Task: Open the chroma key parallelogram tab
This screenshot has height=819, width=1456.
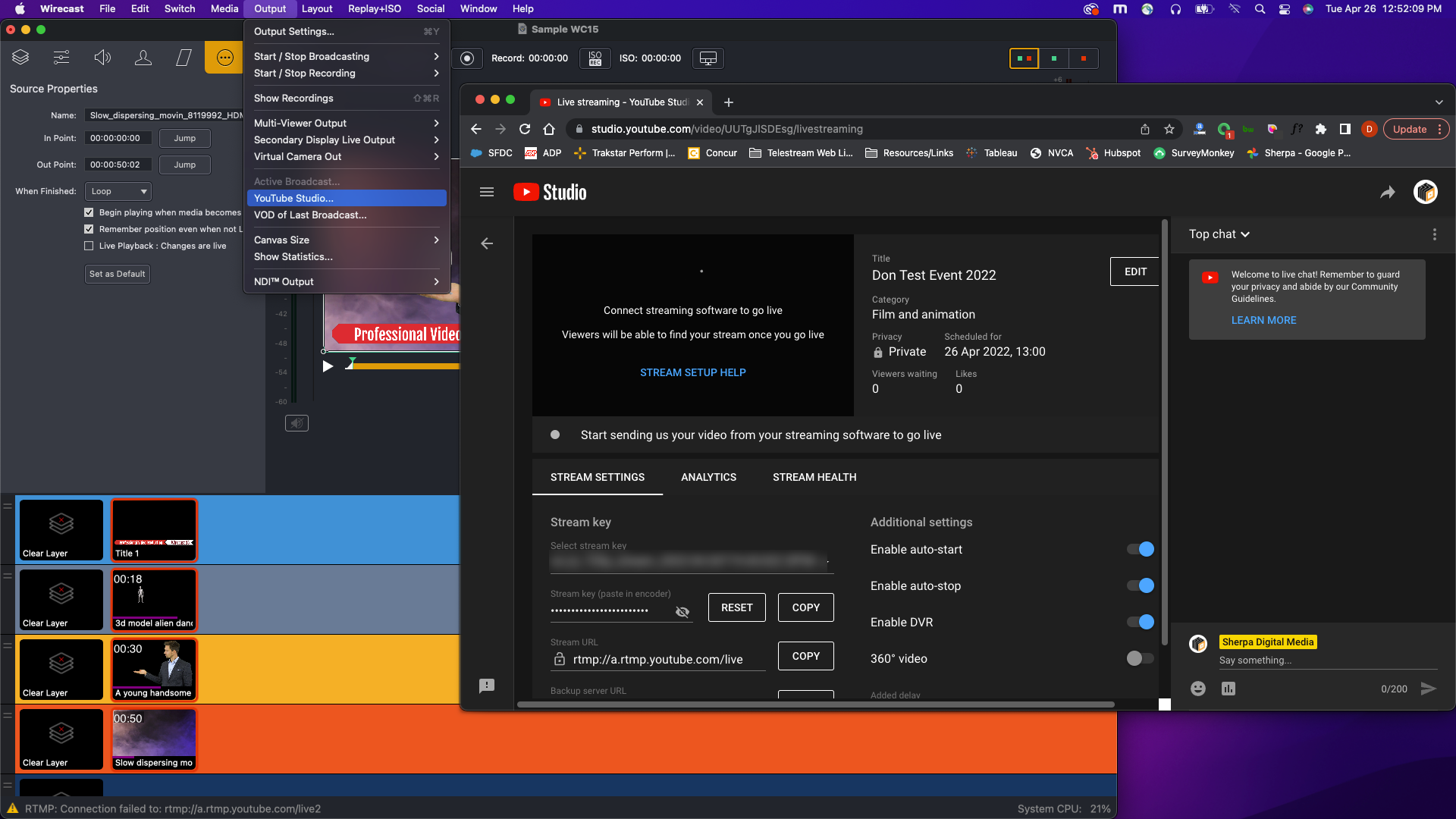Action: point(184,58)
